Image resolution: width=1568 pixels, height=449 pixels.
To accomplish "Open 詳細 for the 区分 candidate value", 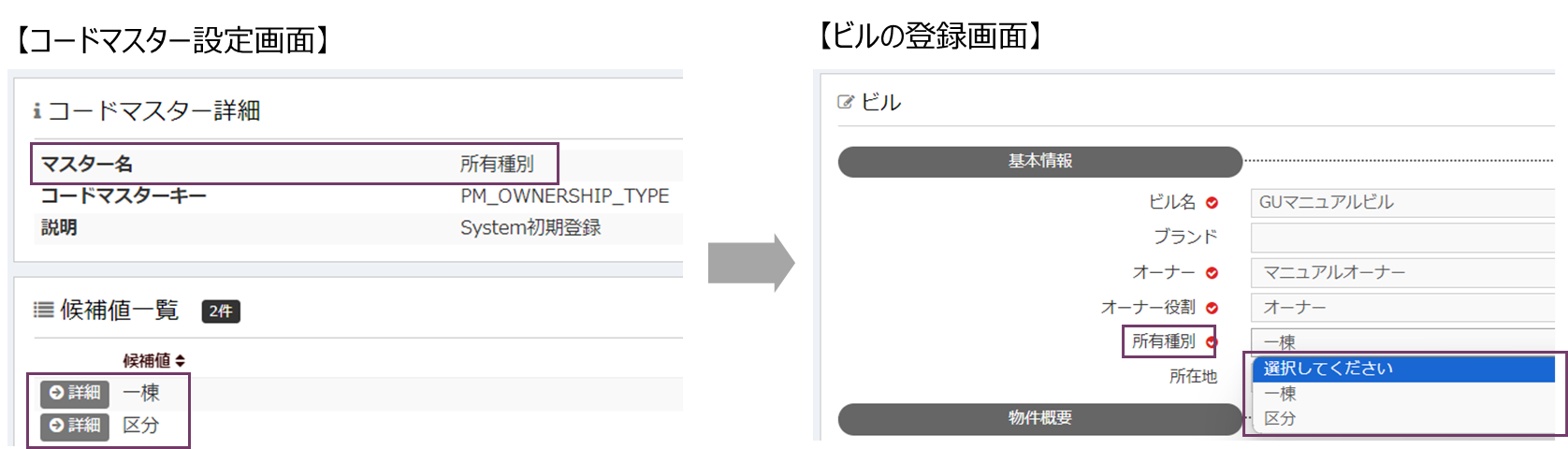I will tap(75, 426).
